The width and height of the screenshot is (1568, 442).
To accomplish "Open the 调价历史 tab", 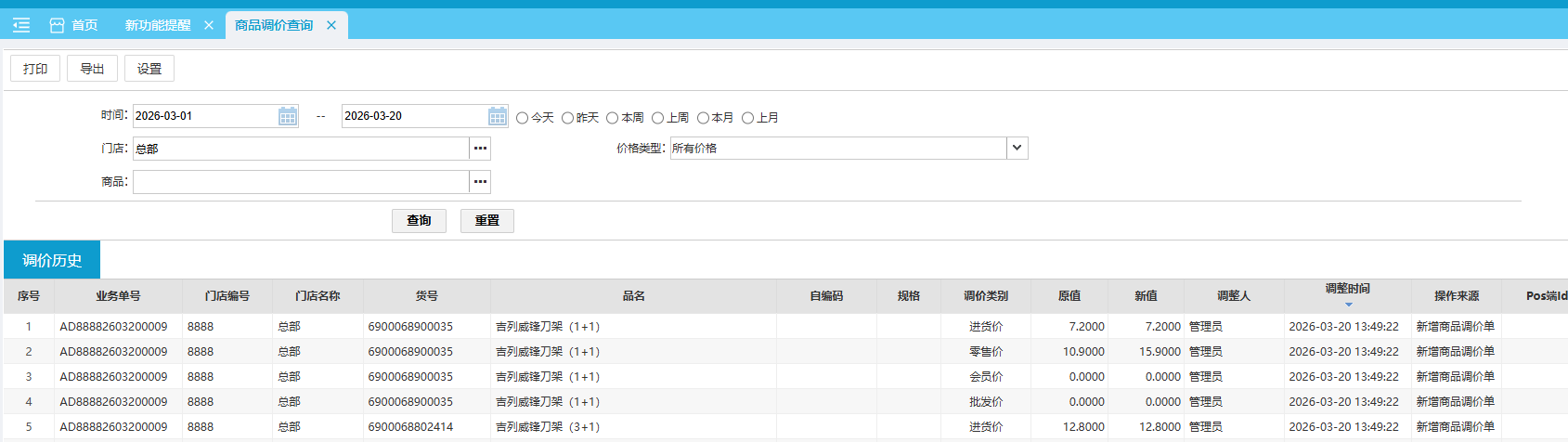I will coord(52,260).
